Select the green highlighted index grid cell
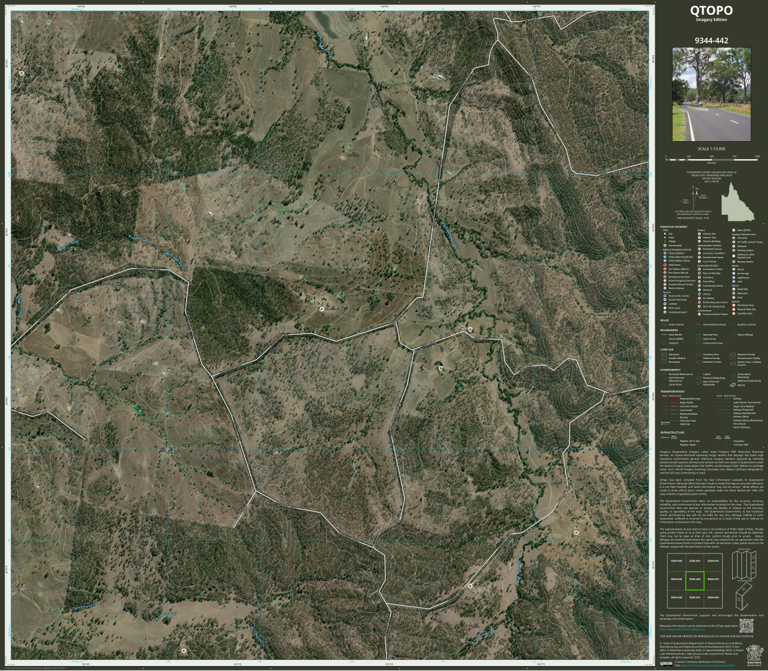Image resolution: width=768 pixels, height=671 pixels. (x=695, y=580)
